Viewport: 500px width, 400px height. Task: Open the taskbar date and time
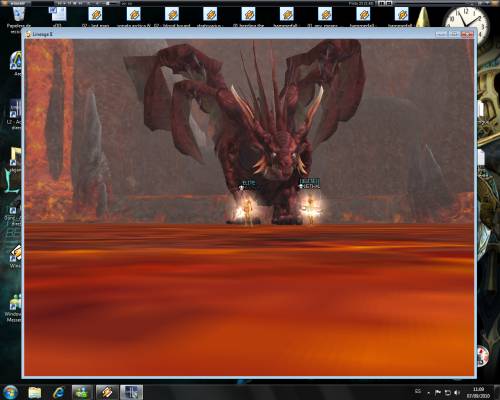(x=479, y=392)
